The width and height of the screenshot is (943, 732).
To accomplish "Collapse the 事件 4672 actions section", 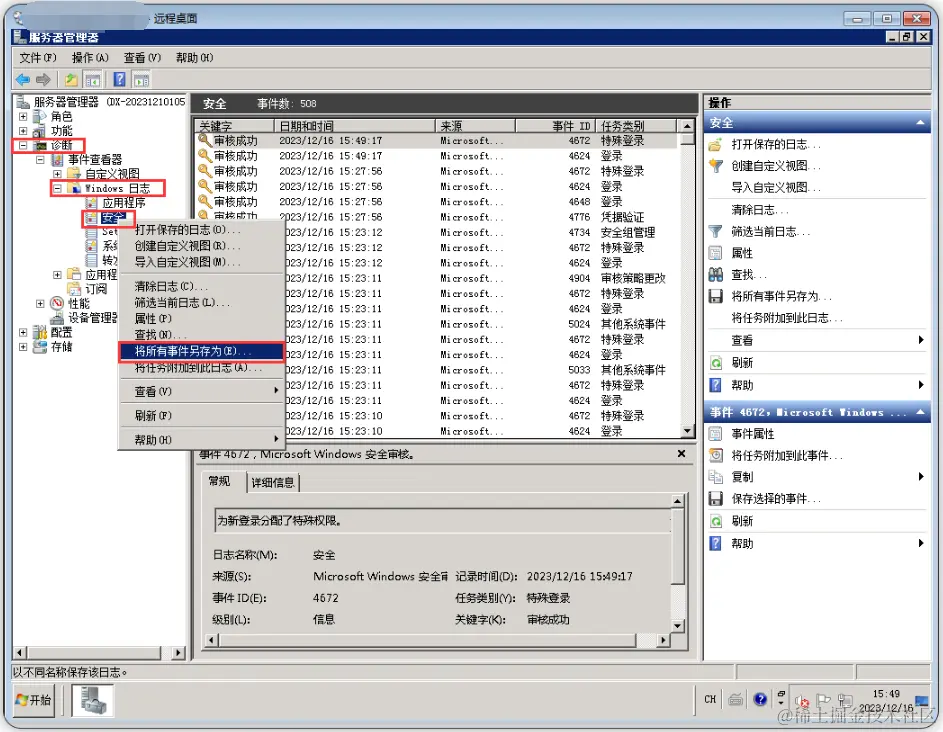I will 920,412.
